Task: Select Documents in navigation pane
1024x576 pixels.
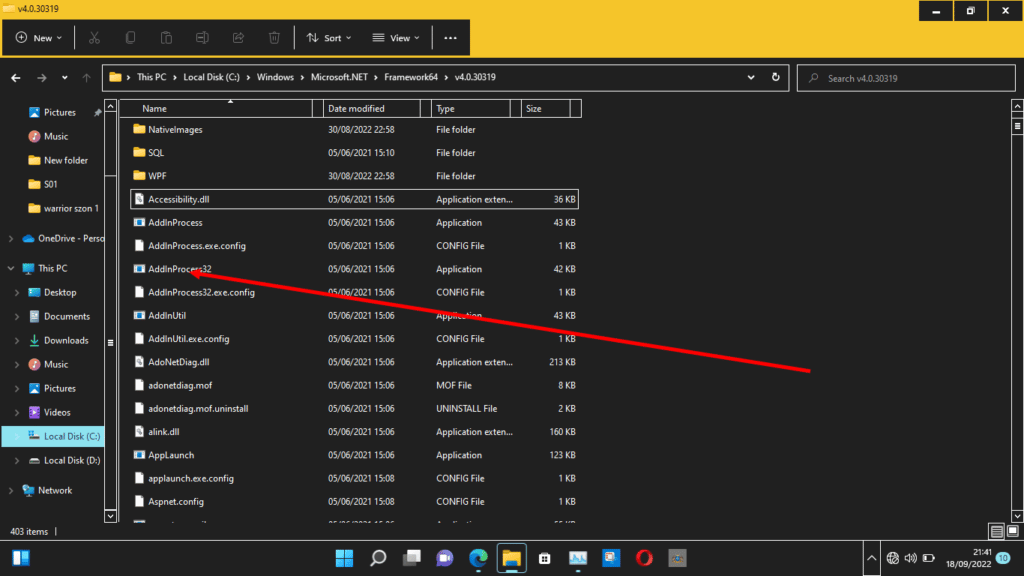Action: coord(67,317)
